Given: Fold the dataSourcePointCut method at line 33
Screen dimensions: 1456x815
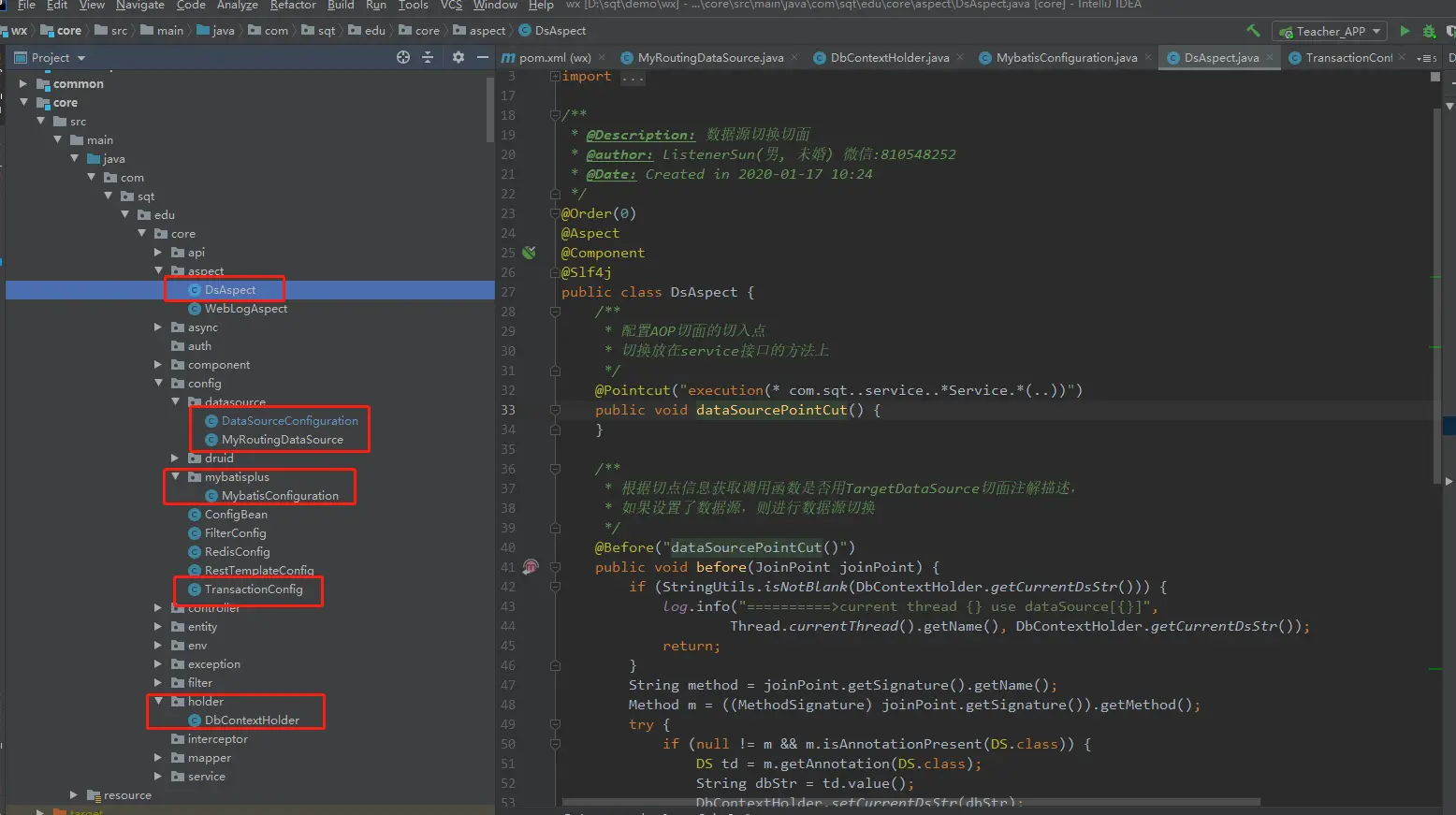Looking at the screenshot, I should coord(555,410).
